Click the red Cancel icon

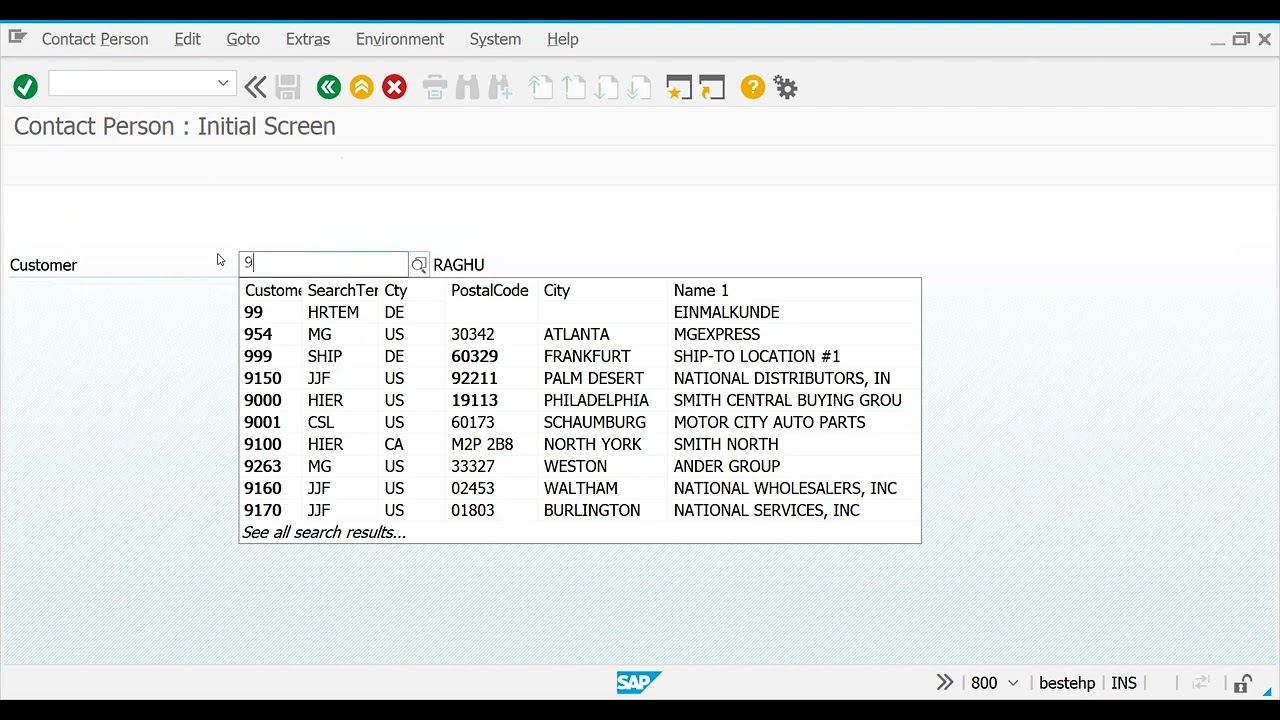(395, 87)
